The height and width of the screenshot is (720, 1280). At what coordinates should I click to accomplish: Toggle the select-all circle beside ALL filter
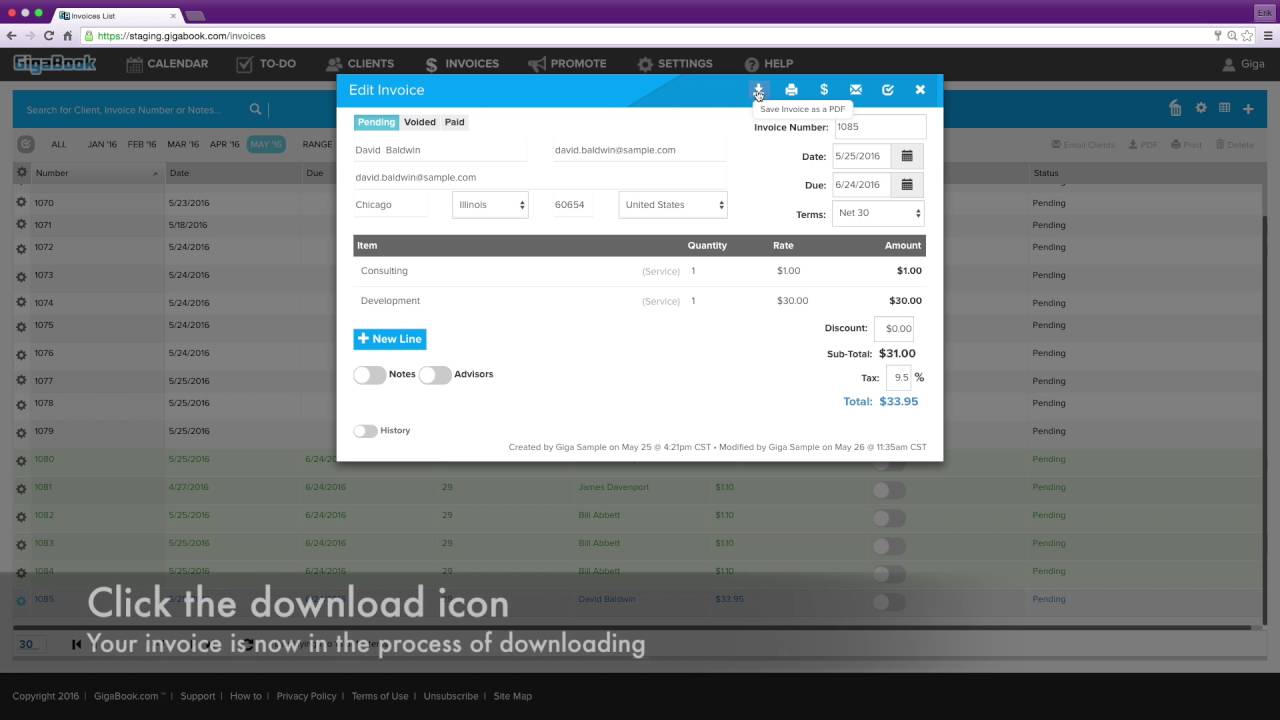point(26,144)
